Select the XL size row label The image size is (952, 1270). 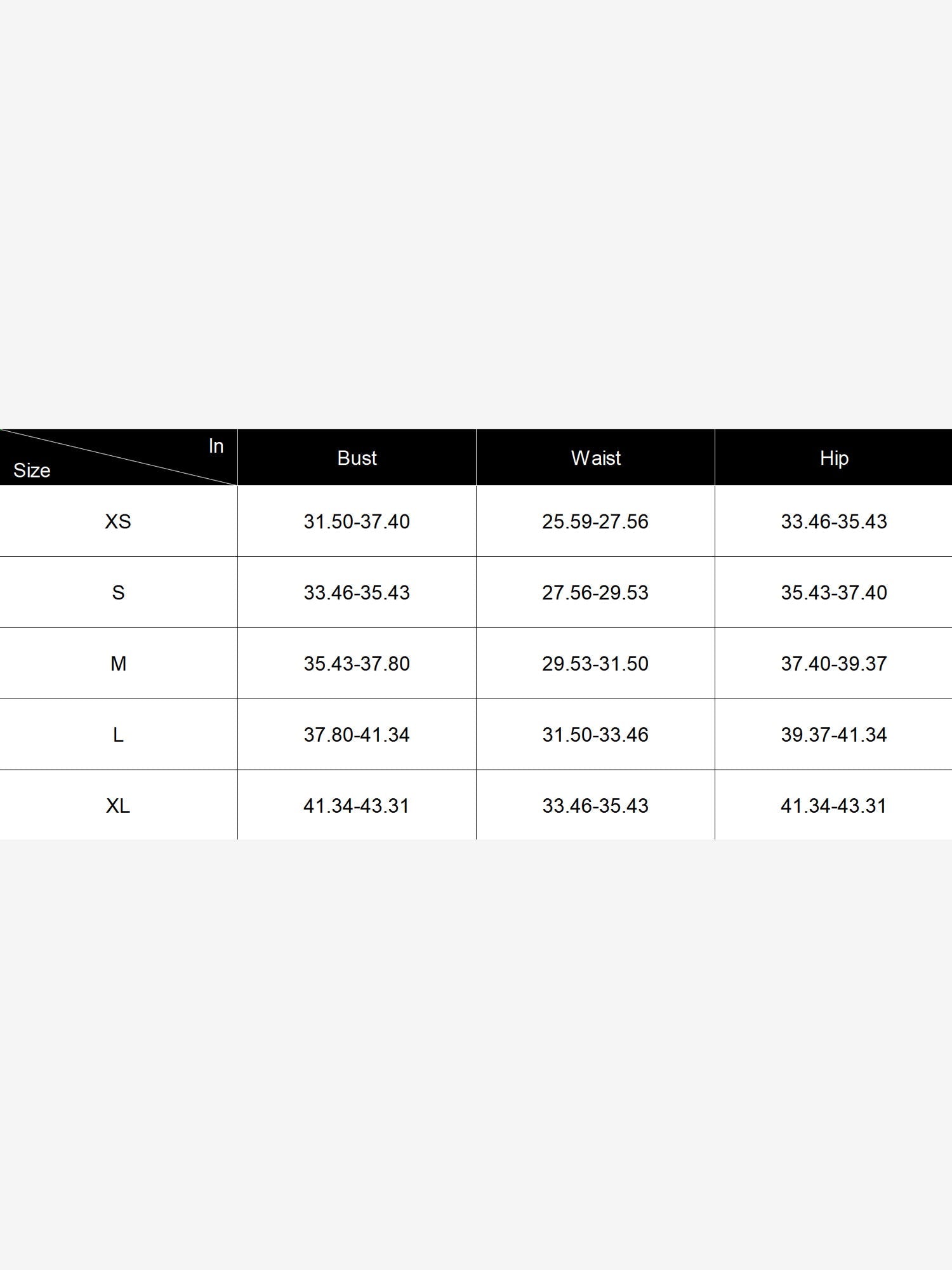pyautogui.click(x=118, y=806)
